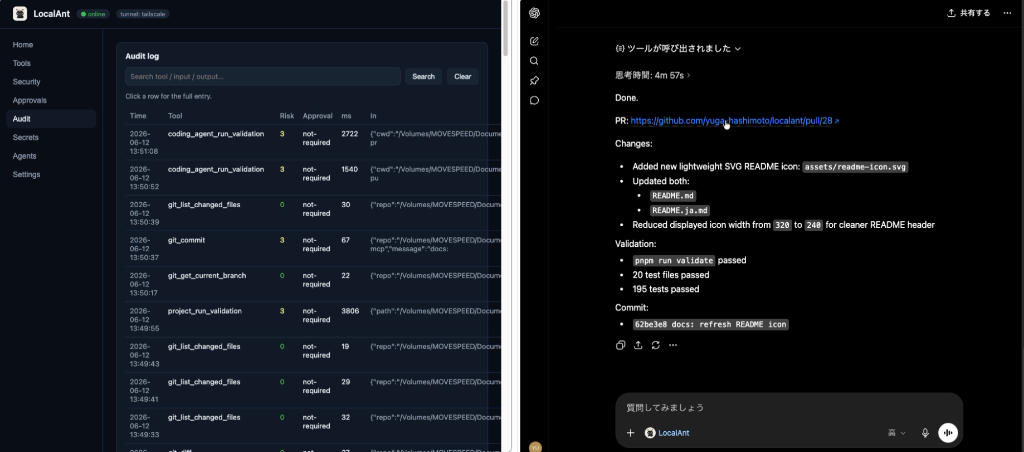Open the Tools page in LocalAnt
The image size is (1024, 452).
pos(51,63)
